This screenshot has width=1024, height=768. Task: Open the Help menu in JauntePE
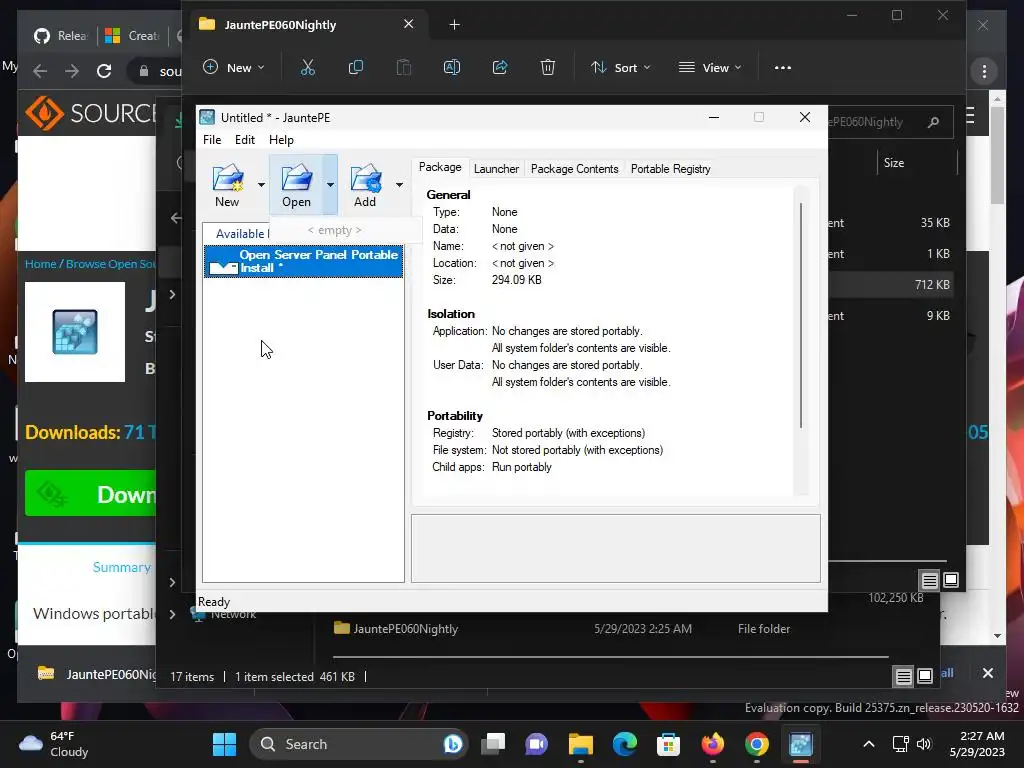281,140
